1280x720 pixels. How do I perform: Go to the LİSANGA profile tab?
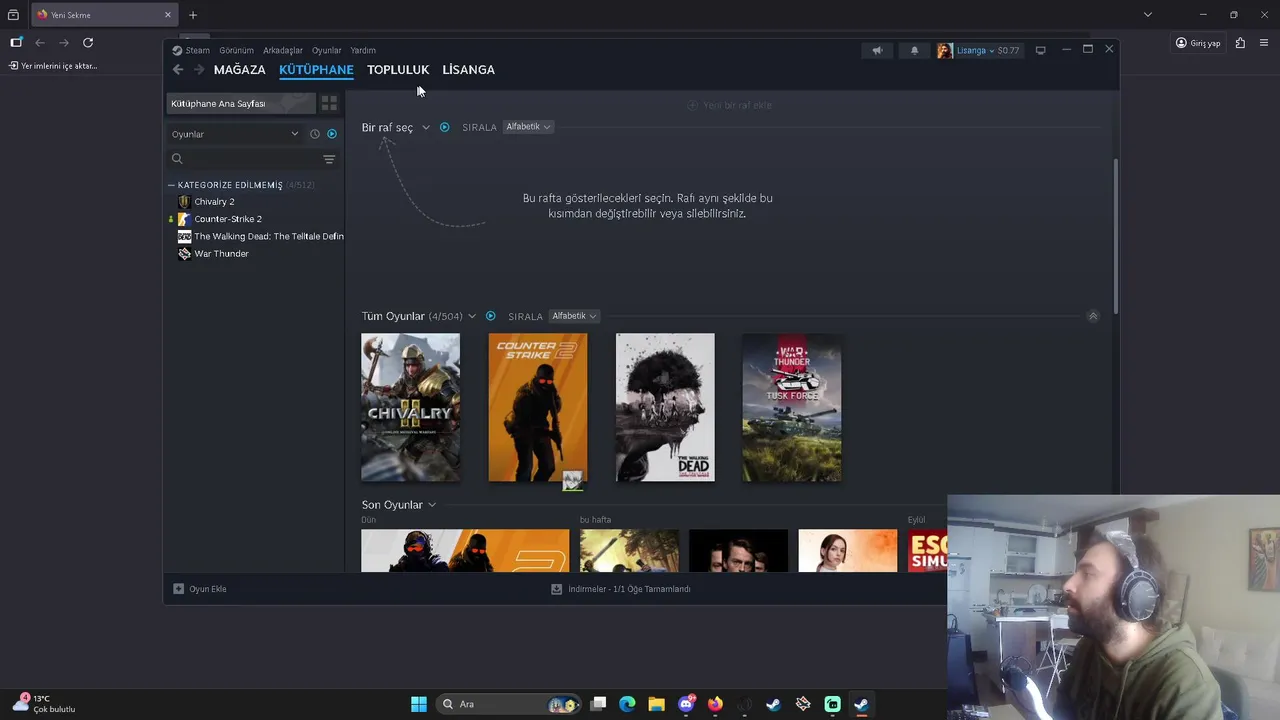(469, 70)
